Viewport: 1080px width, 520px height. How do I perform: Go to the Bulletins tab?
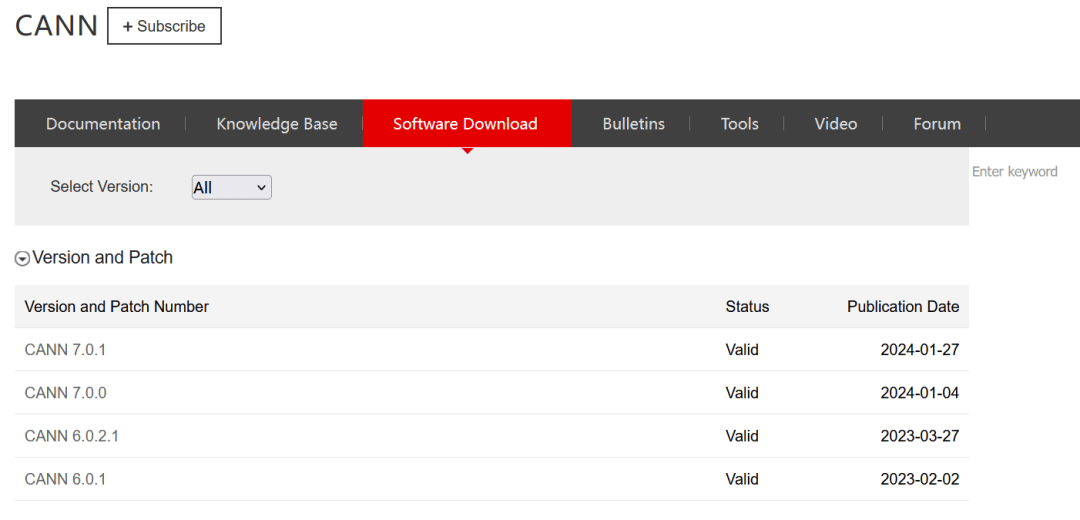click(633, 124)
